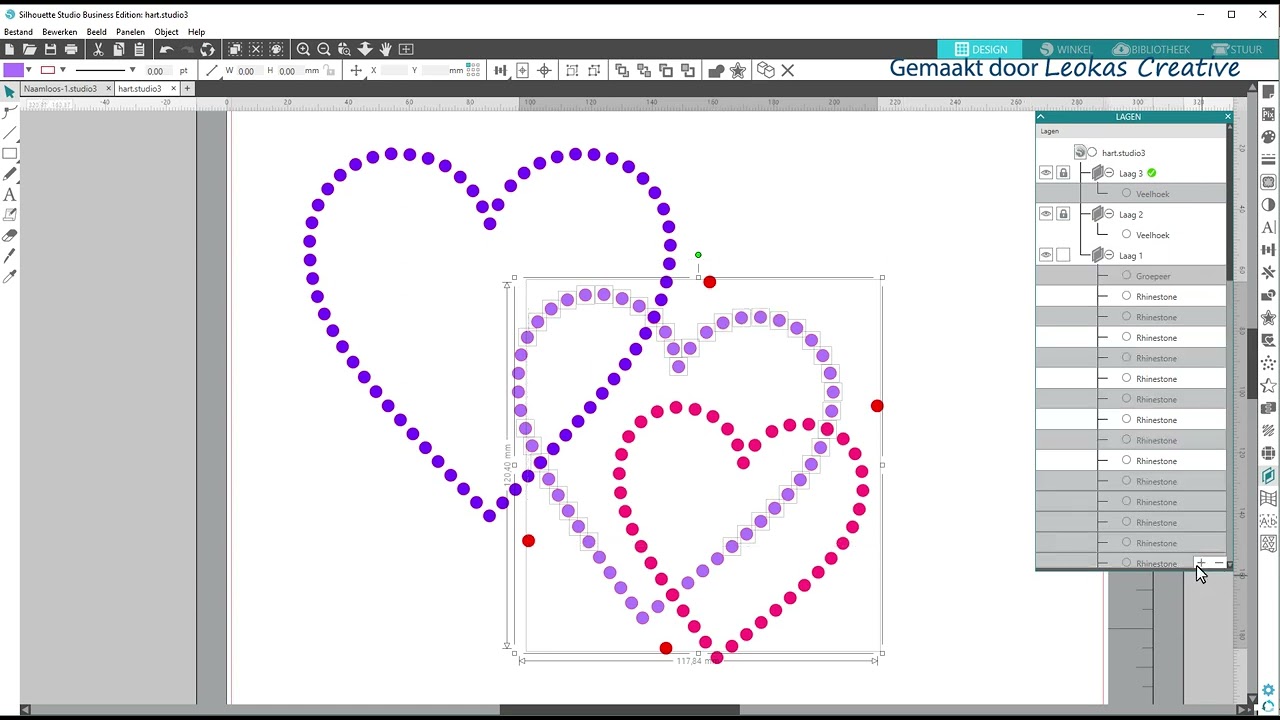
Task: Click the horizontal scrollbar at bottom
Action: click(x=619, y=710)
